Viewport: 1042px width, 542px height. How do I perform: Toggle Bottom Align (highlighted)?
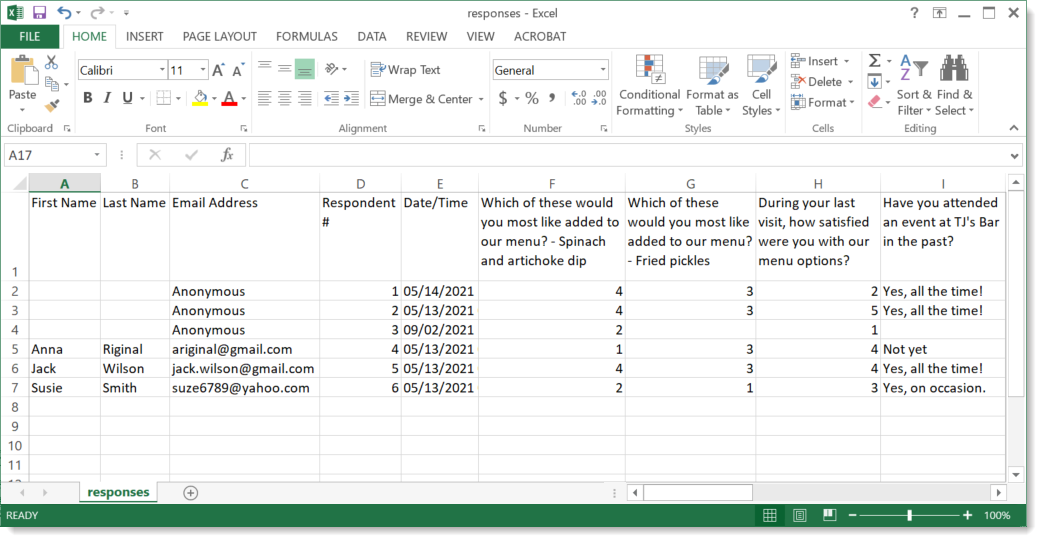pyautogui.click(x=304, y=68)
